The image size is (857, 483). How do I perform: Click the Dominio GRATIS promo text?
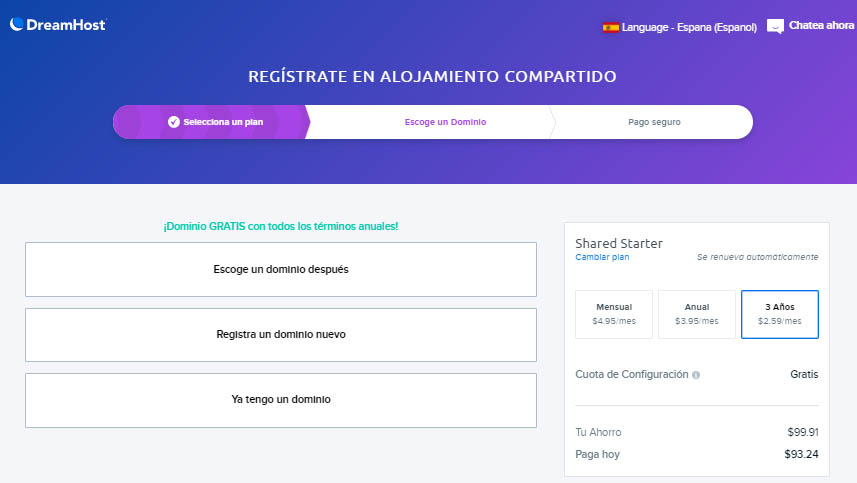pos(281,226)
